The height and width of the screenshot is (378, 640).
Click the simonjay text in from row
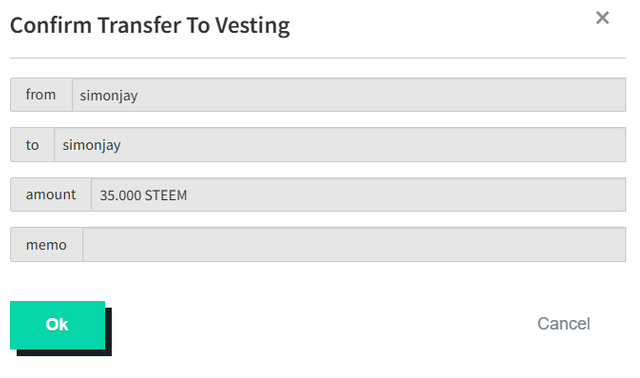pos(109,96)
